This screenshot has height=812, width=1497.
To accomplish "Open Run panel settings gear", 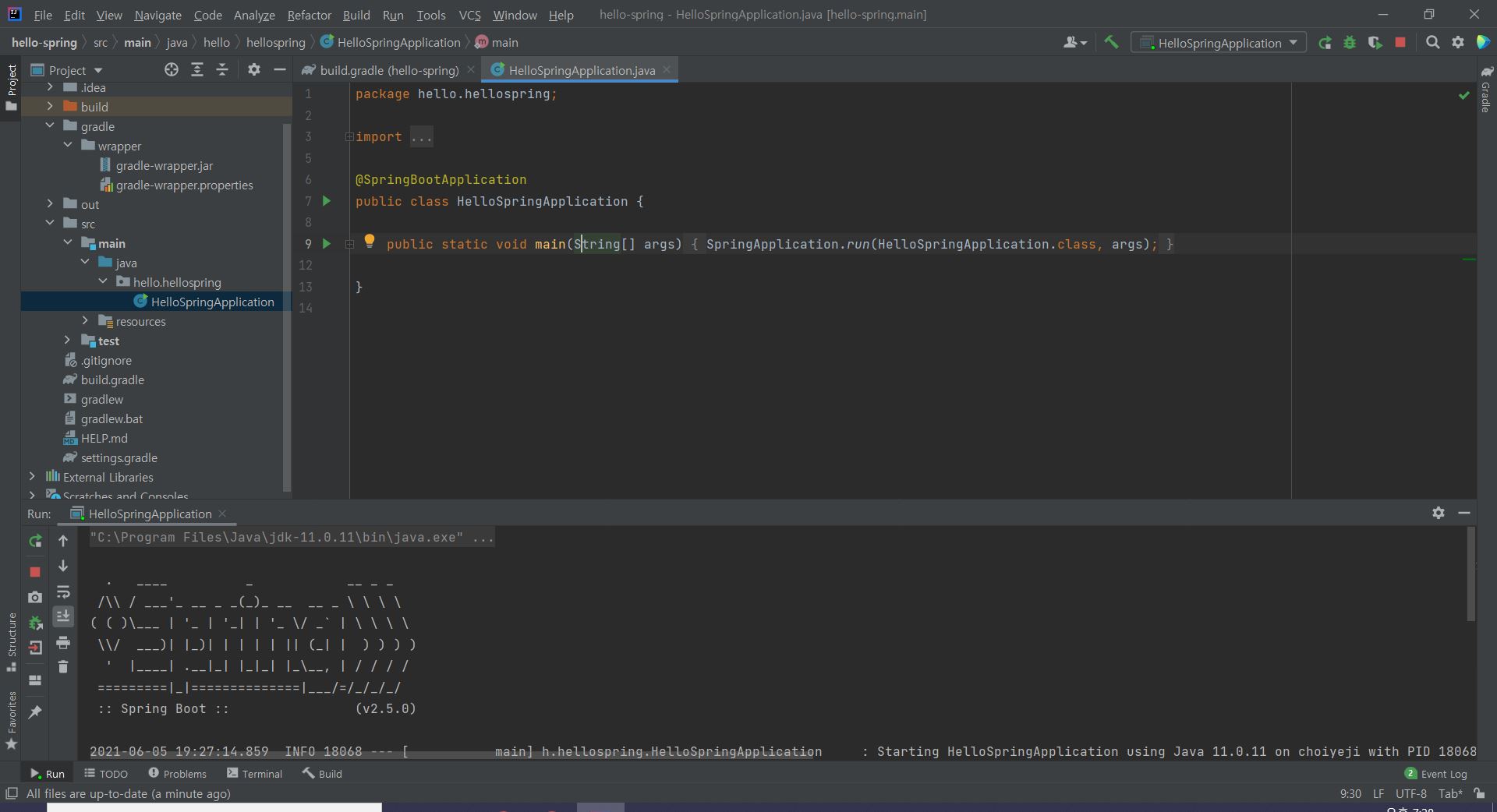I will pos(1439,513).
